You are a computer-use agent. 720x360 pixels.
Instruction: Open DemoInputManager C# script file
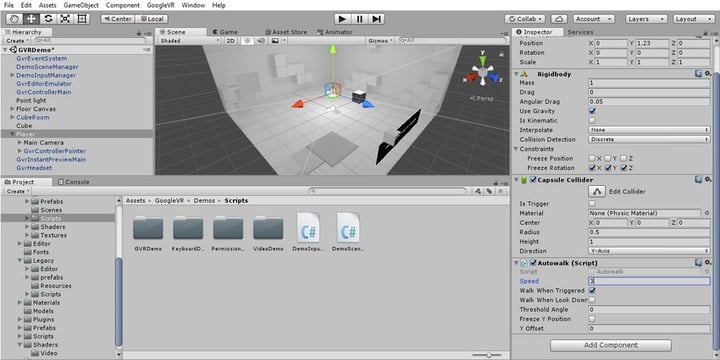(308, 232)
